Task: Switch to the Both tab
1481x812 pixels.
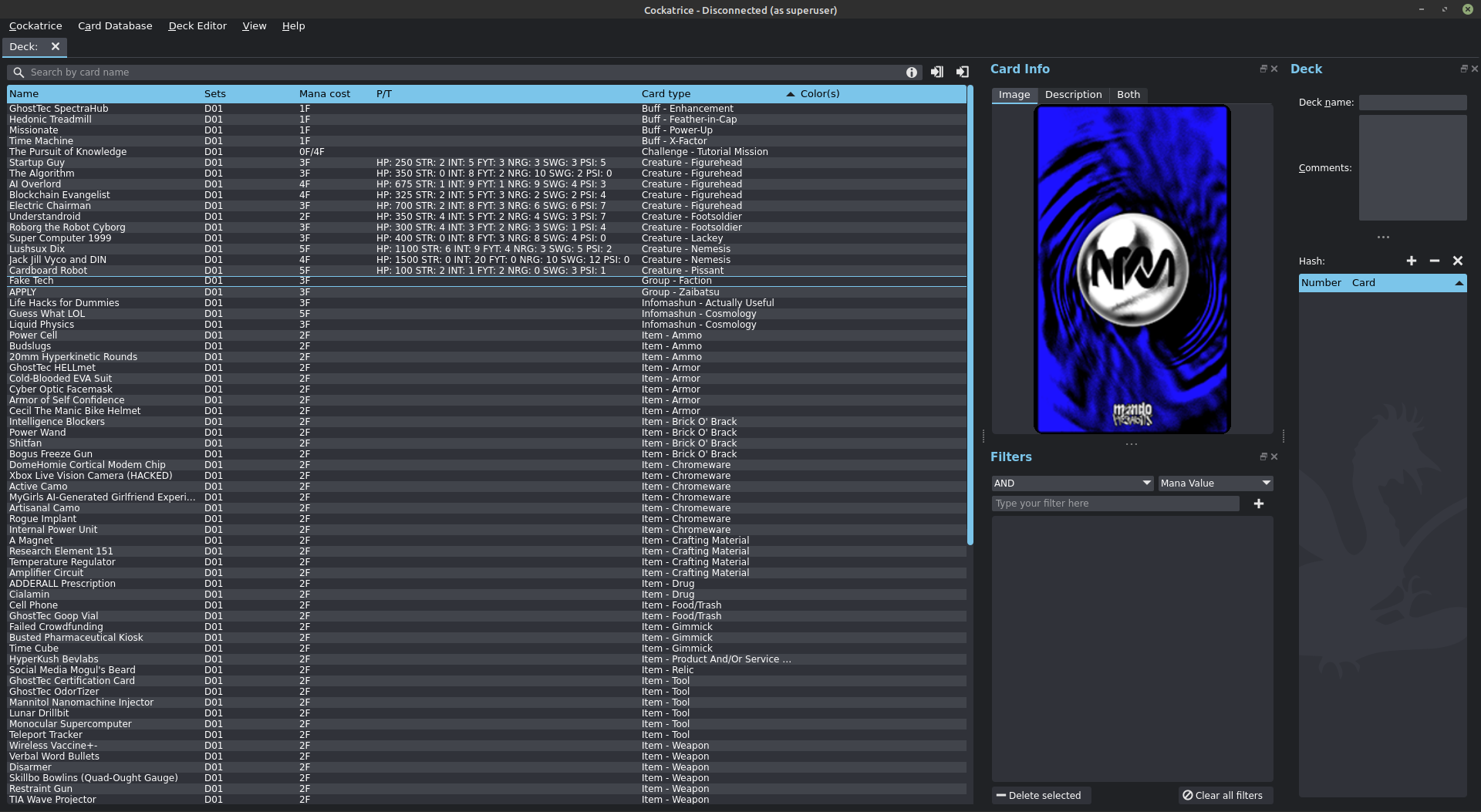Action: point(1128,95)
